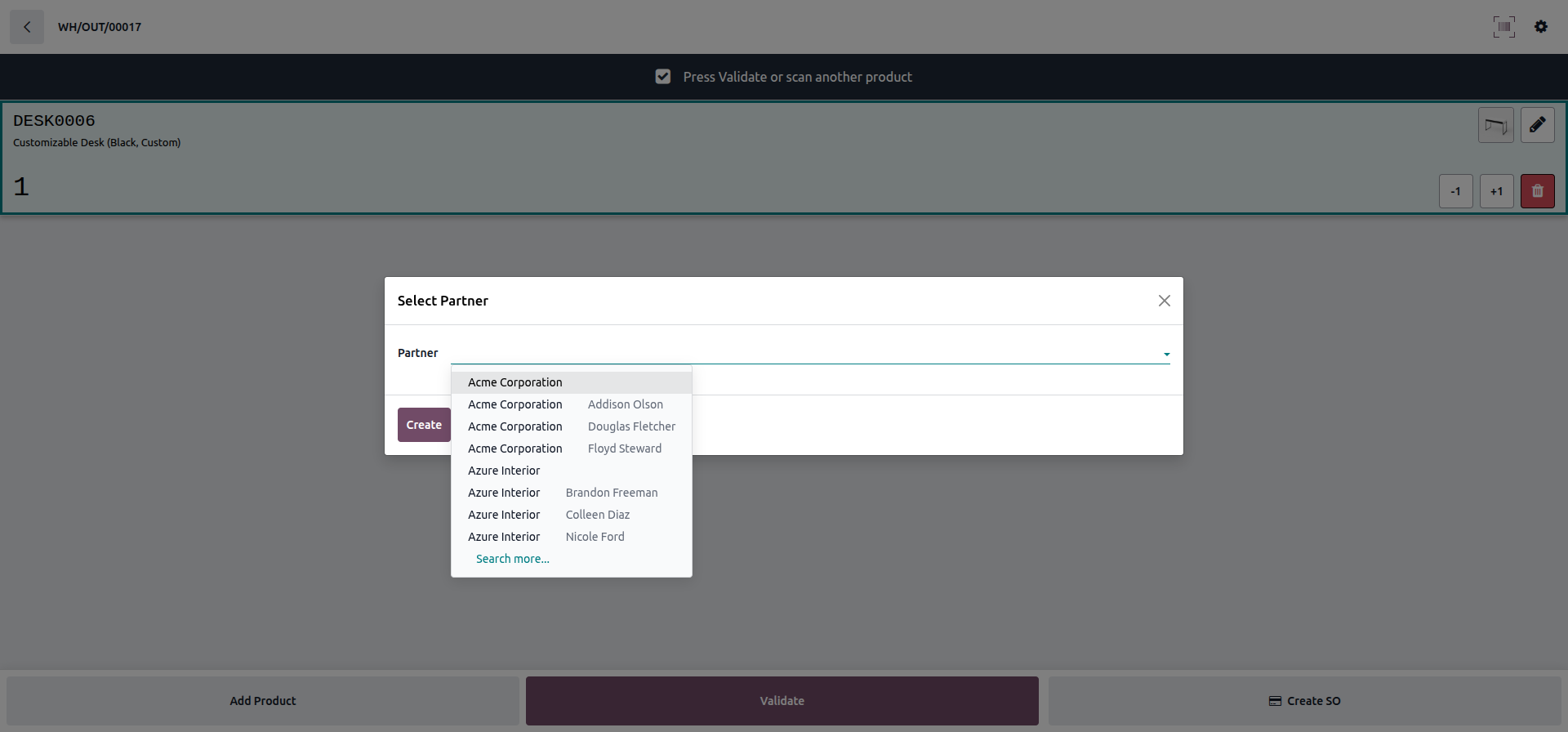Decrease quantity with the -1 button
This screenshot has width=1568, height=732.
[1455, 191]
